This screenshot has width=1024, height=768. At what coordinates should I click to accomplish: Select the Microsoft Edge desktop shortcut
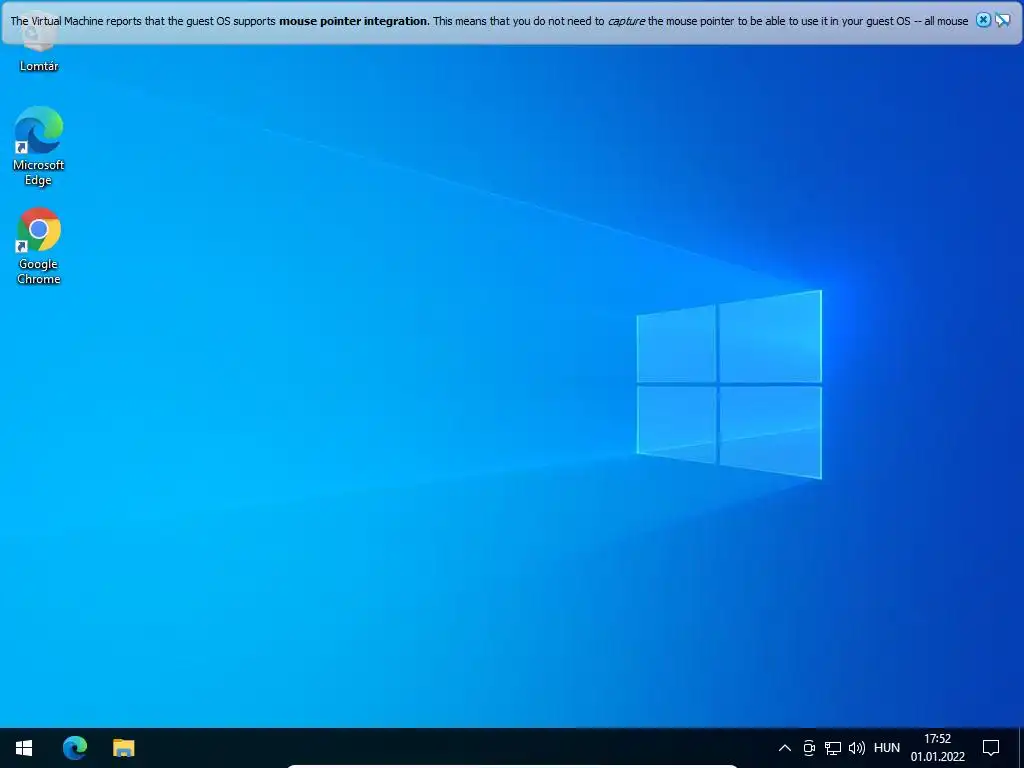click(39, 146)
